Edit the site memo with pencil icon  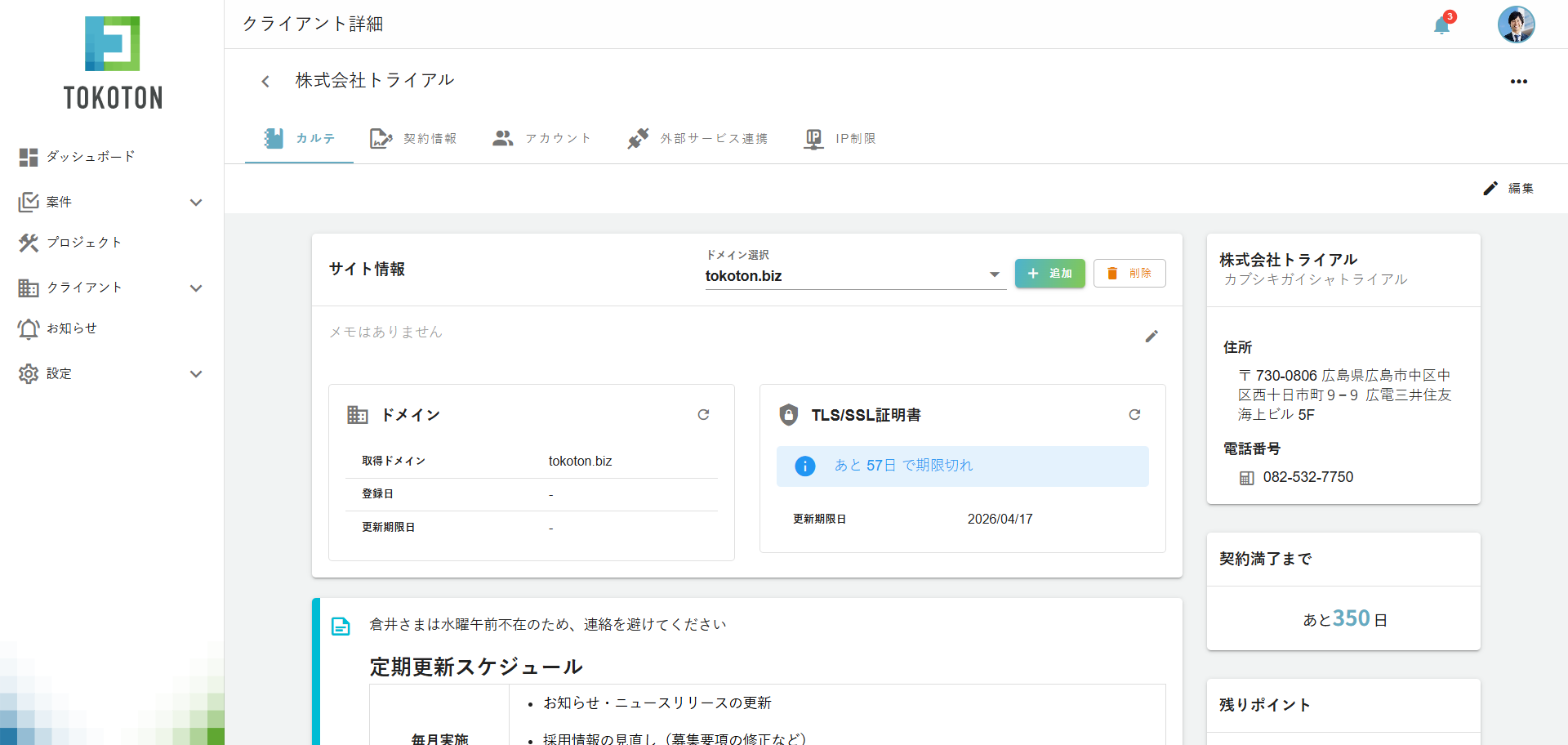pos(1151,337)
